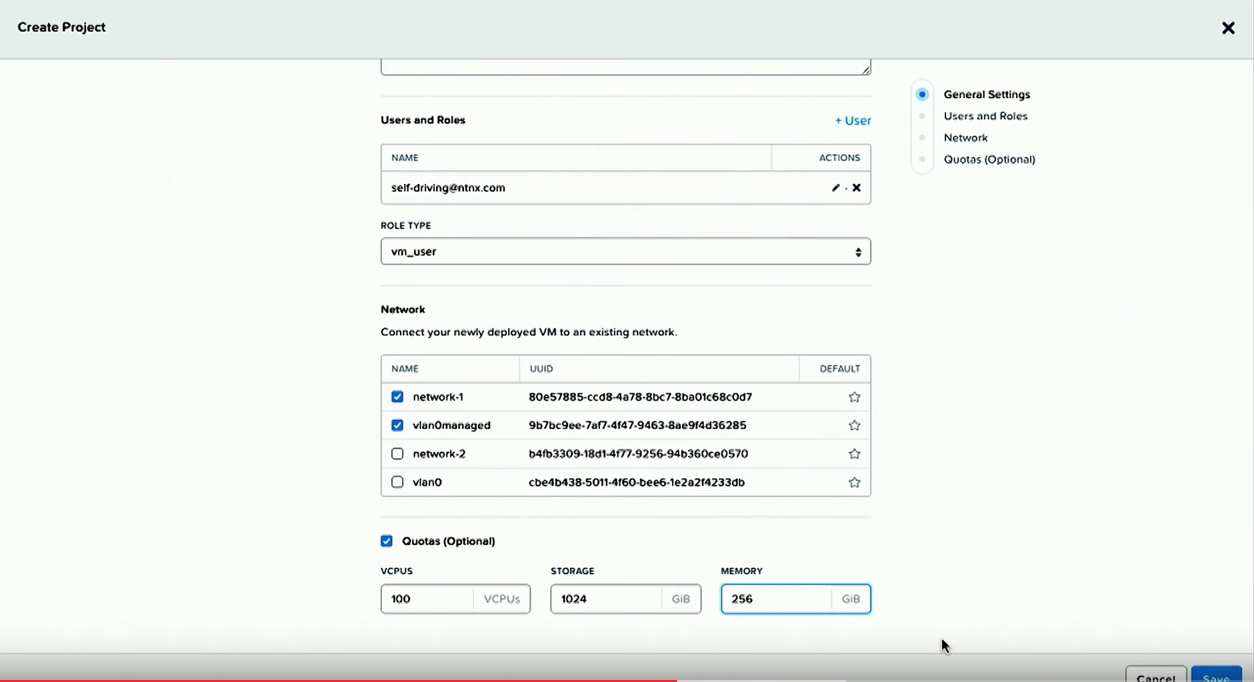This screenshot has height=682, width=1254.
Task: Jump to Quotas (Optional) in the side navigation
Action: 990,160
